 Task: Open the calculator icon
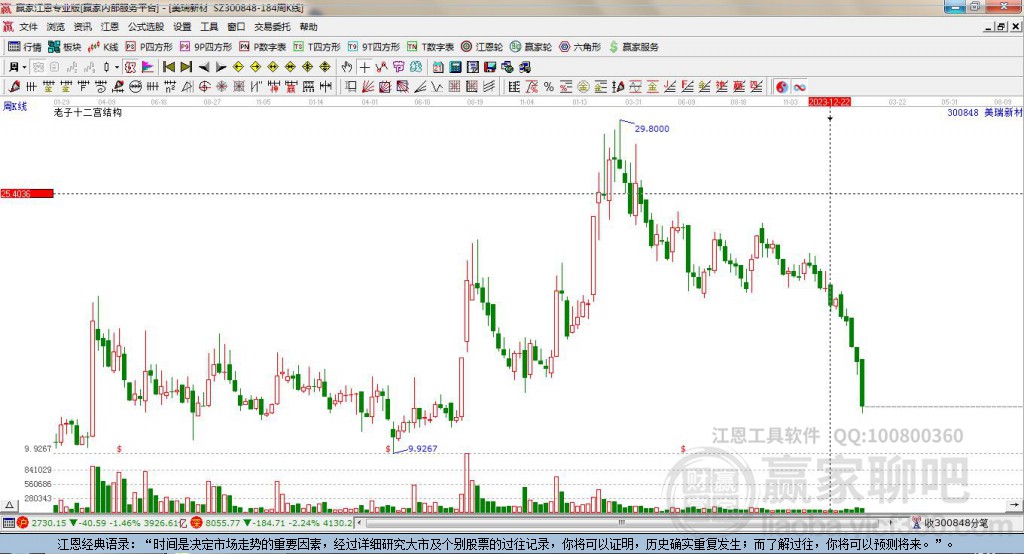[455, 67]
